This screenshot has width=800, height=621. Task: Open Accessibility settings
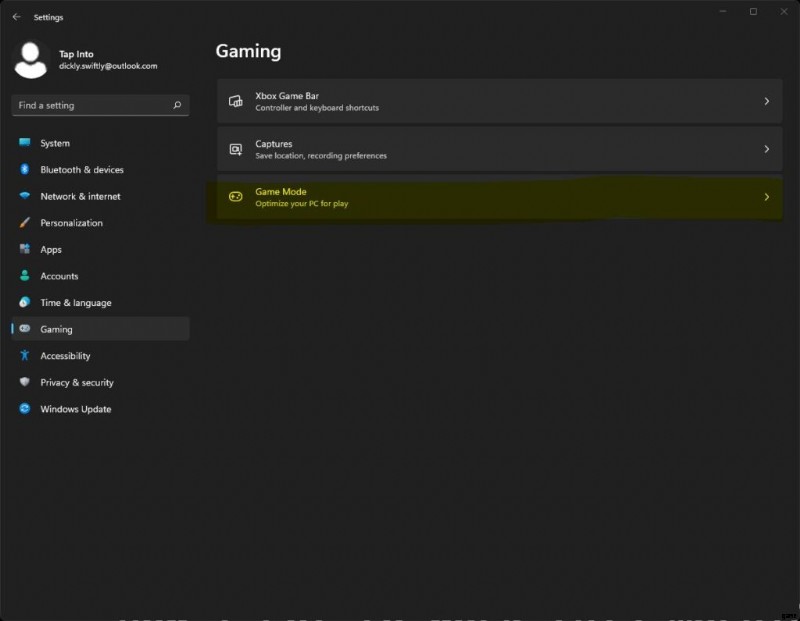click(101, 355)
